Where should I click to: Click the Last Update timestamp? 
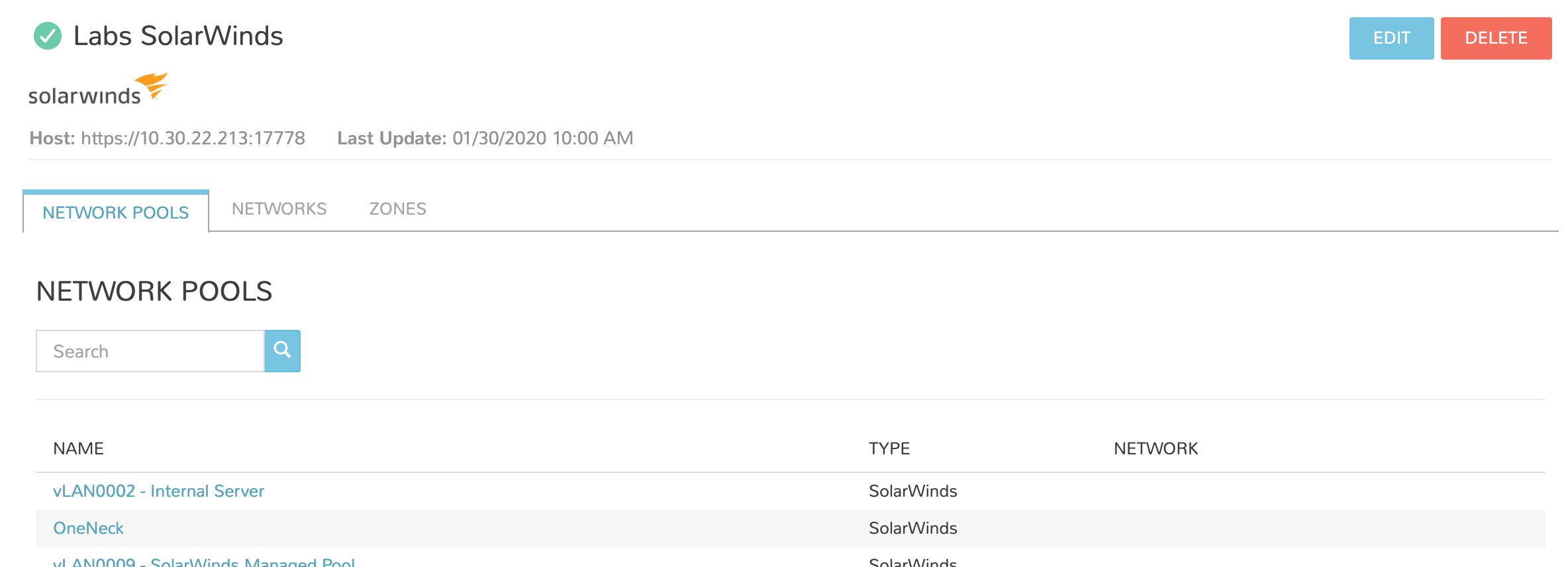click(x=542, y=138)
